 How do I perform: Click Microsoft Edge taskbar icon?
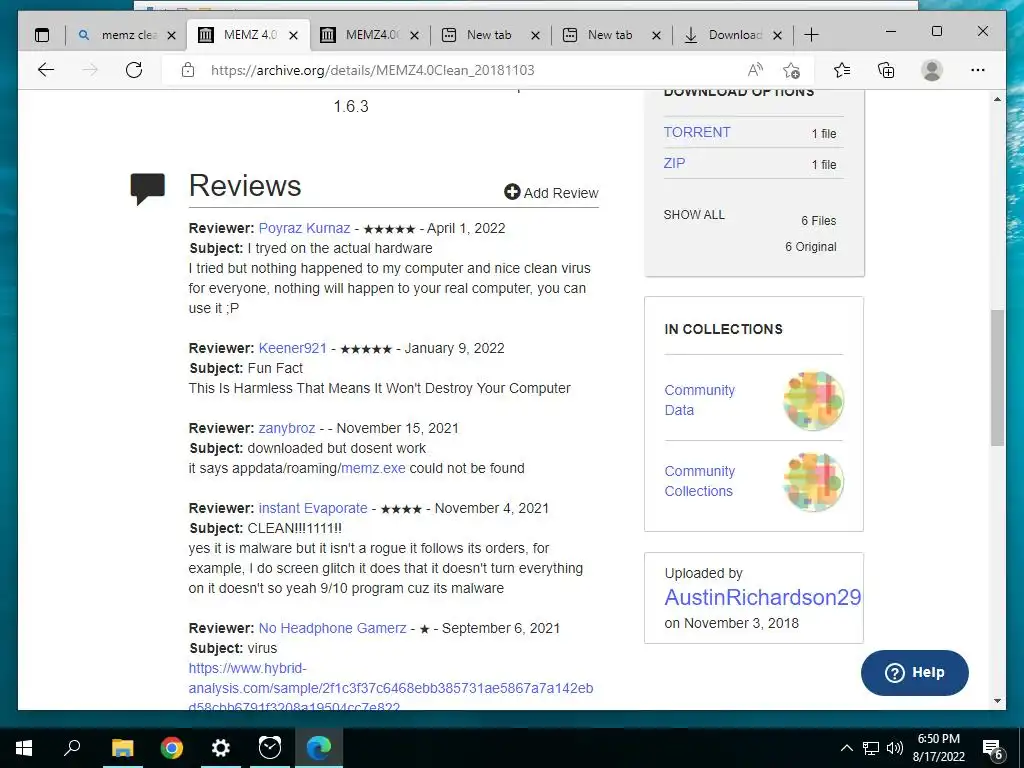[319, 748]
